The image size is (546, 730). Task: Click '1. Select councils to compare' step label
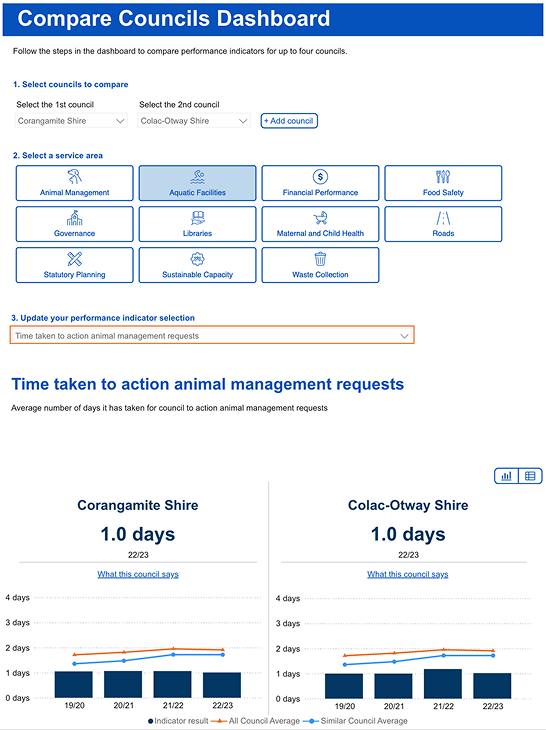pyautogui.click(x=70, y=84)
